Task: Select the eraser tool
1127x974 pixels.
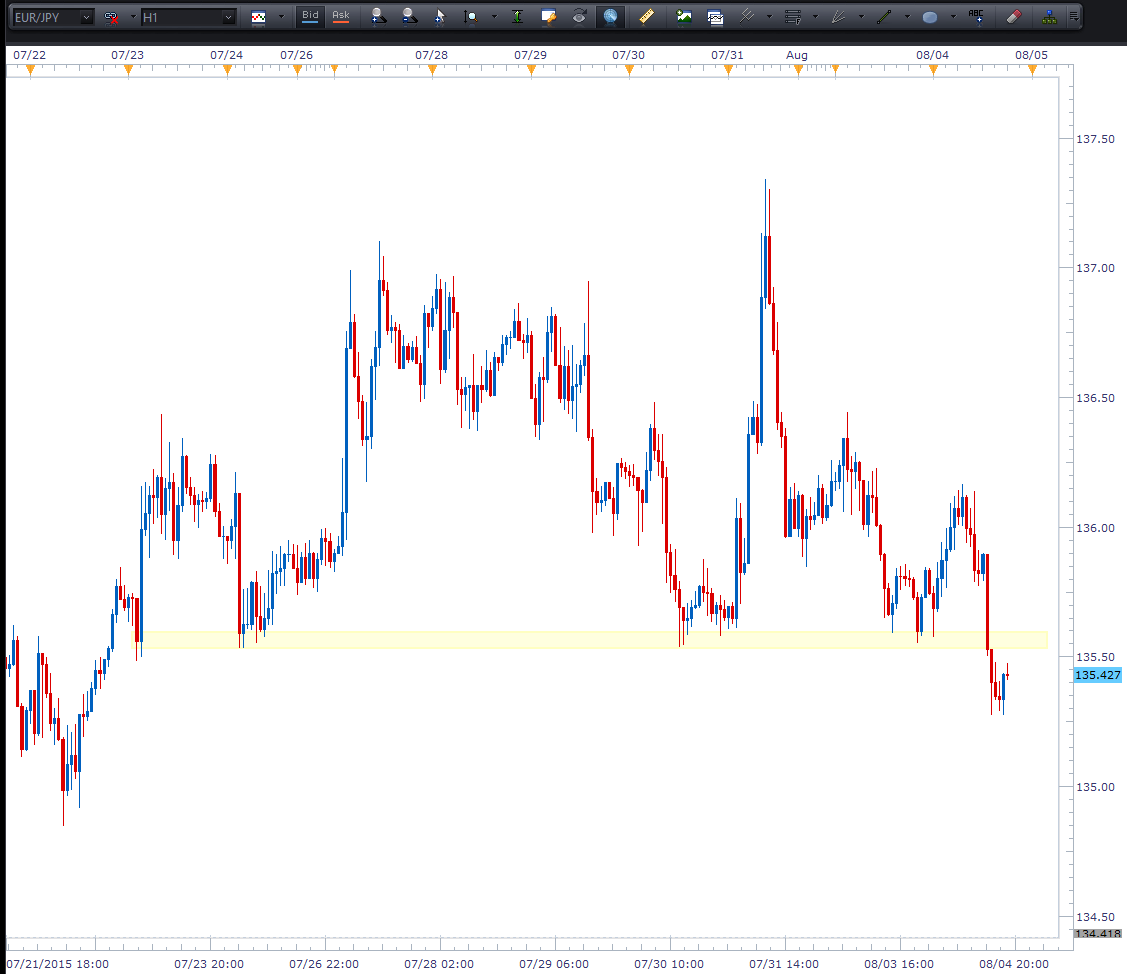Action: [x=1014, y=17]
